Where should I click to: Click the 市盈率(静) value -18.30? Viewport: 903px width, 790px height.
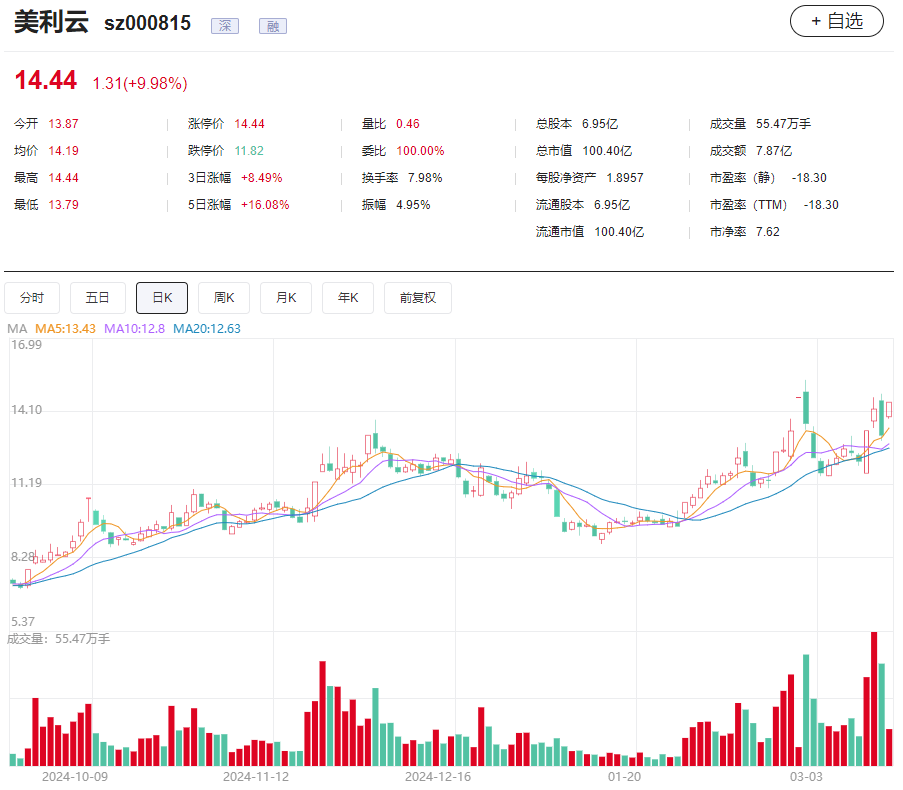[809, 178]
